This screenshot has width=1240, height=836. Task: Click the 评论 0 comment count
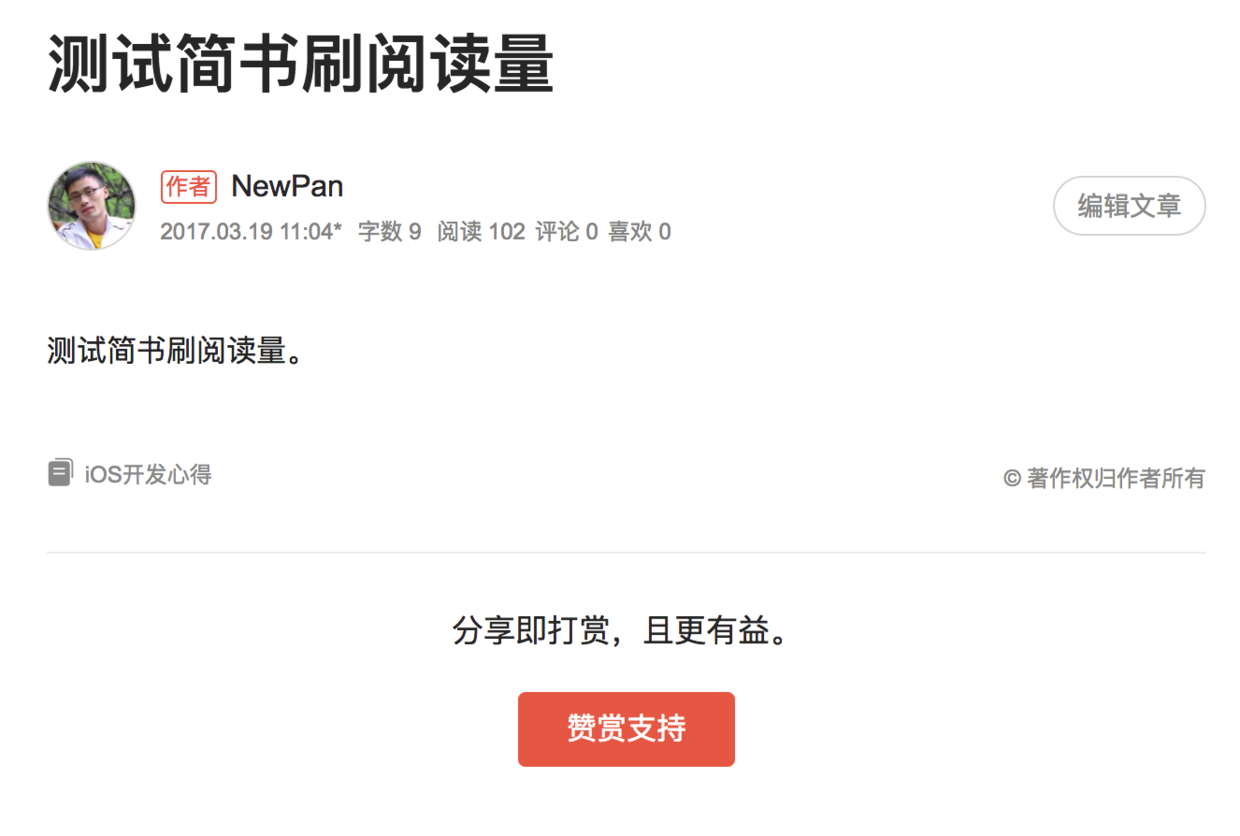point(566,232)
